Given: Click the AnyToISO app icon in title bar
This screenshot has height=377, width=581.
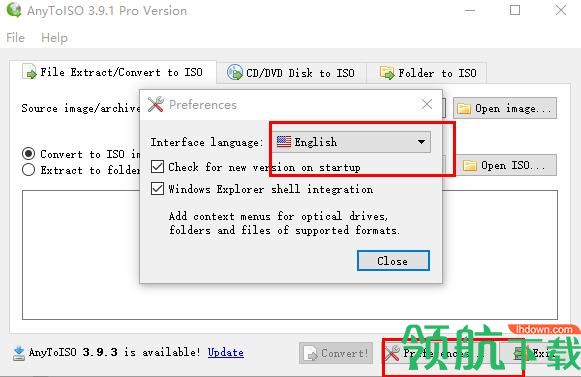Looking at the screenshot, I should click(x=14, y=10).
